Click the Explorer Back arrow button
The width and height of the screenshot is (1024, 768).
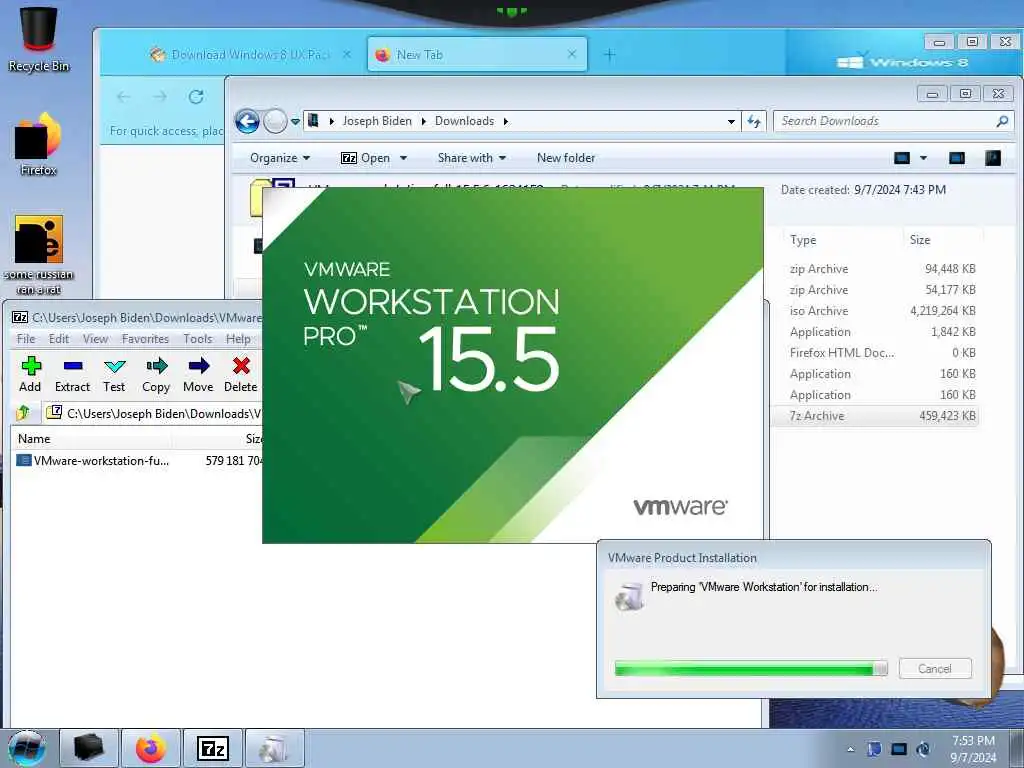click(x=247, y=121)
